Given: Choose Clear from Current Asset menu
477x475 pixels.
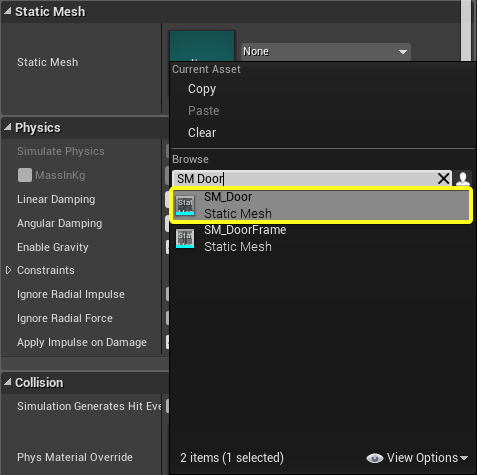Looking at the screenshot, I should pos(202,133).
